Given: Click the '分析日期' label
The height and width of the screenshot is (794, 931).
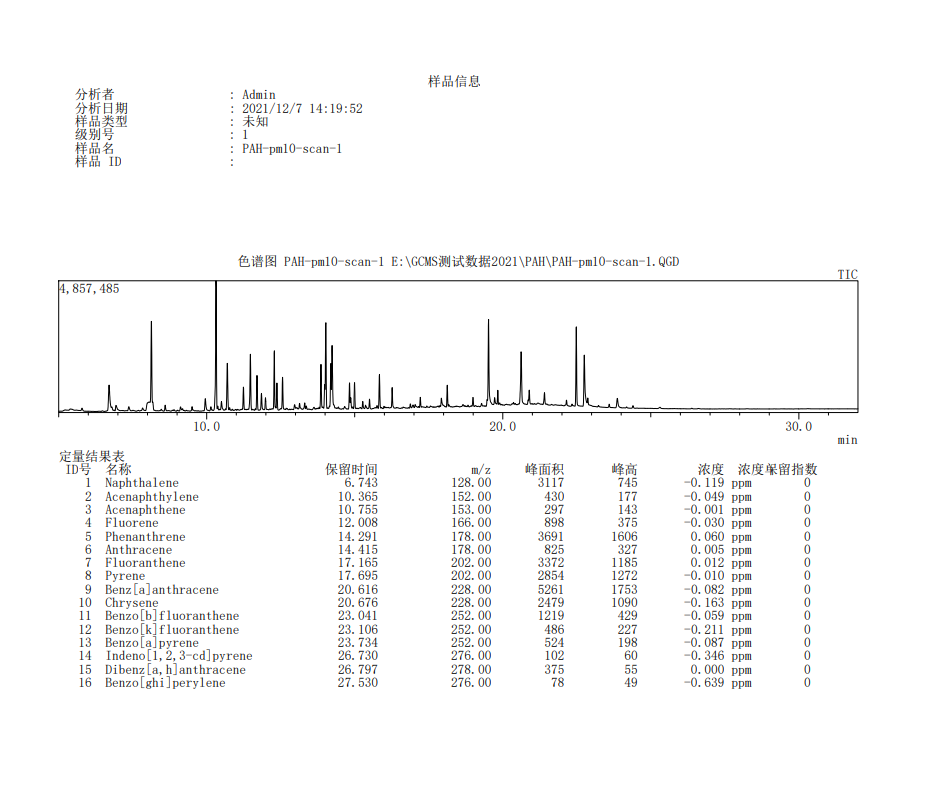Looking at the screenshot, I should pos(102,108).
